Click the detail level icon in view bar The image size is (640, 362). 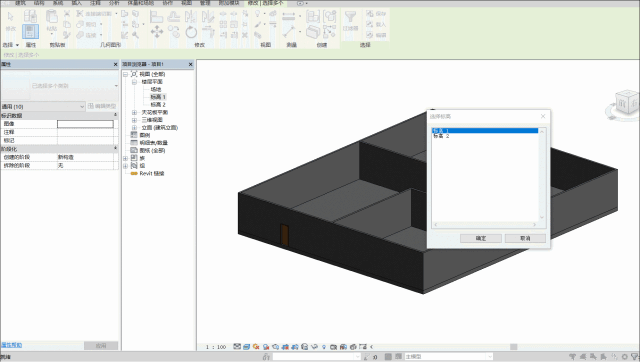(x=237, y=346)
